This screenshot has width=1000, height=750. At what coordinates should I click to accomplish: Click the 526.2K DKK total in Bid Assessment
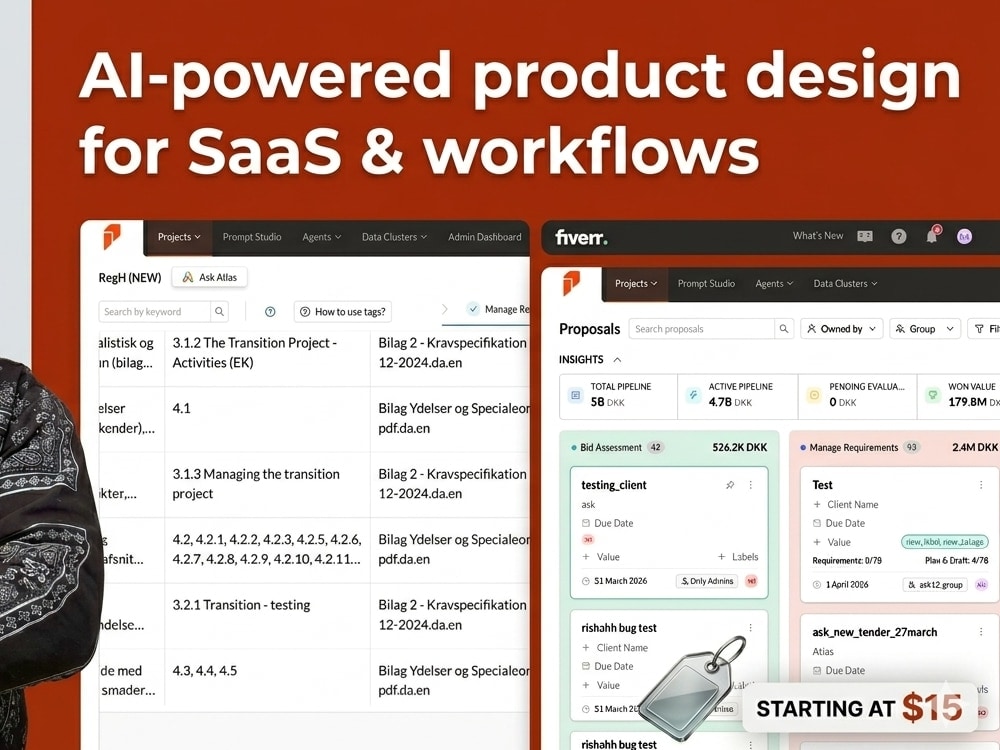point(739,448)
